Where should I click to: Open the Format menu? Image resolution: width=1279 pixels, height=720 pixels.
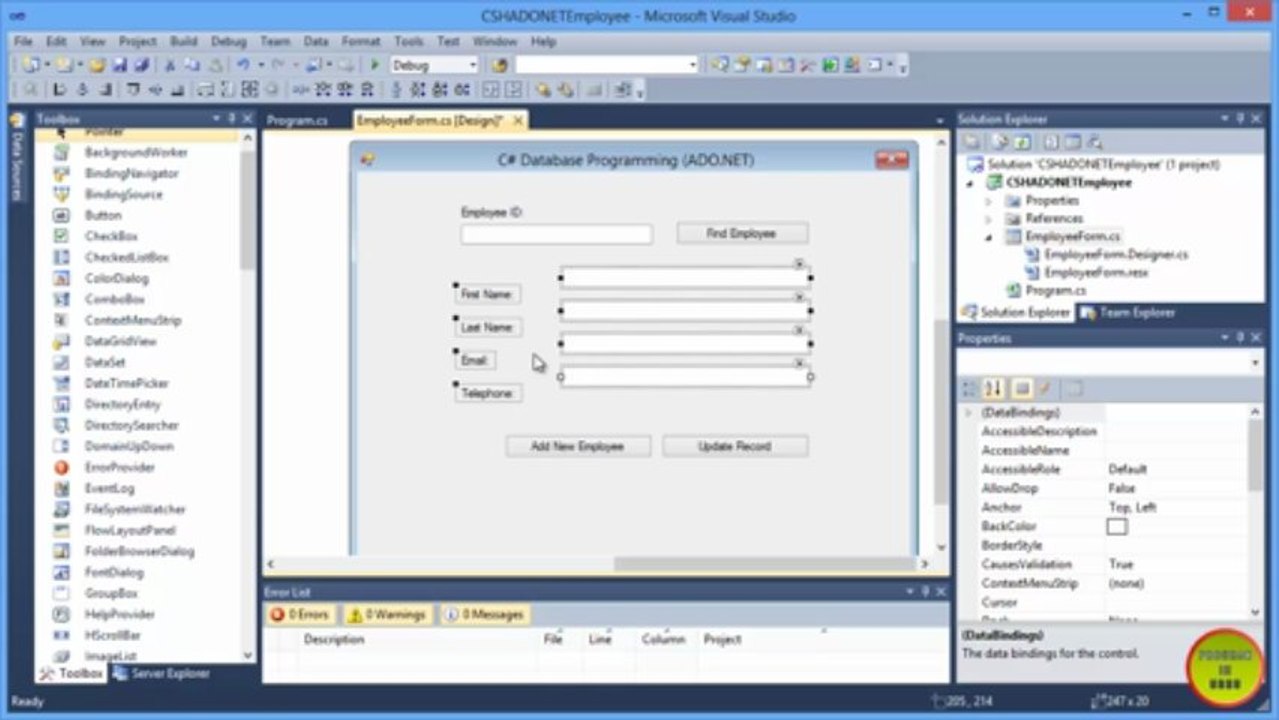click(x=361, y=41)
